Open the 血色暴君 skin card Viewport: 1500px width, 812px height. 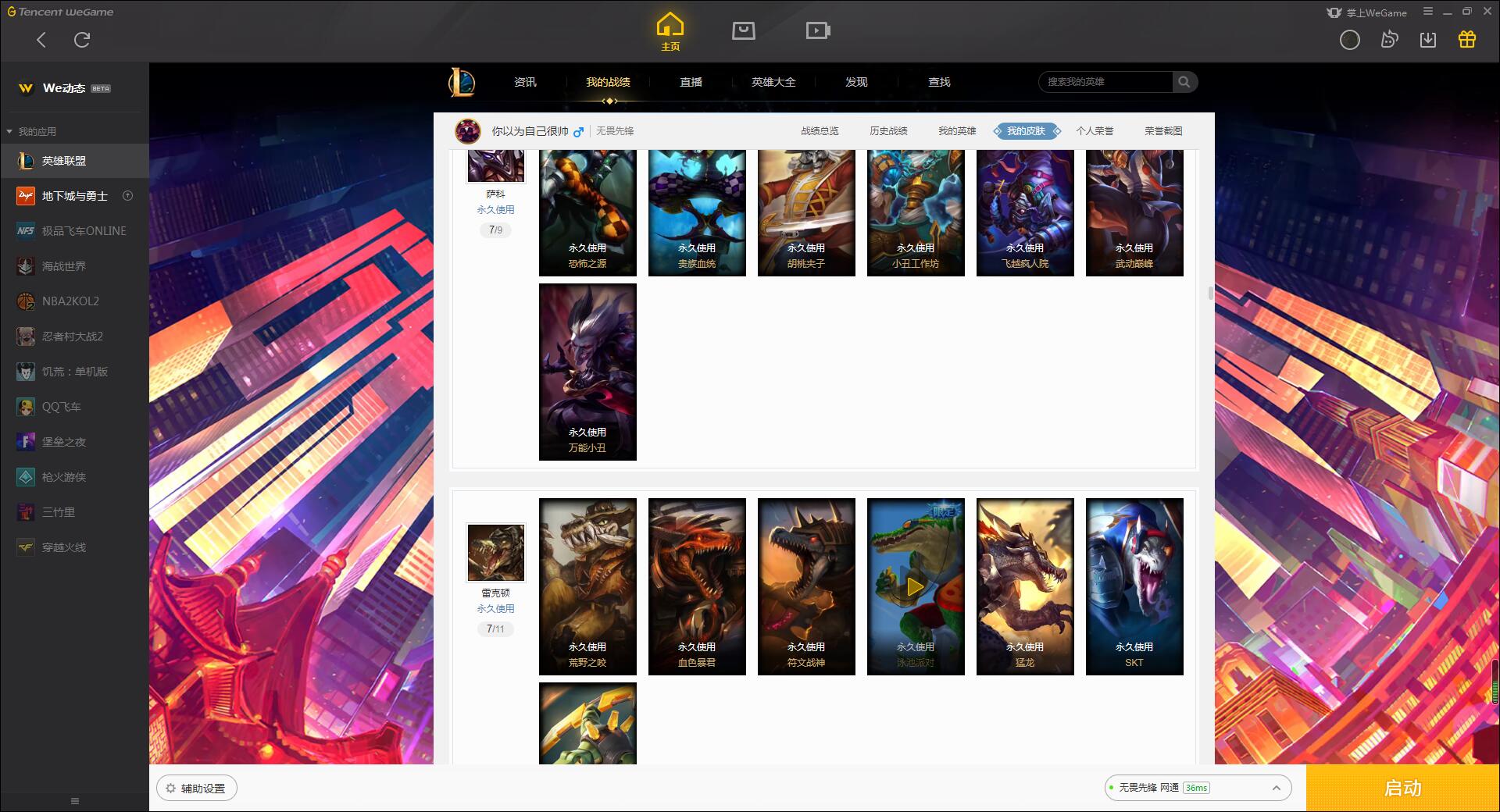697,586
